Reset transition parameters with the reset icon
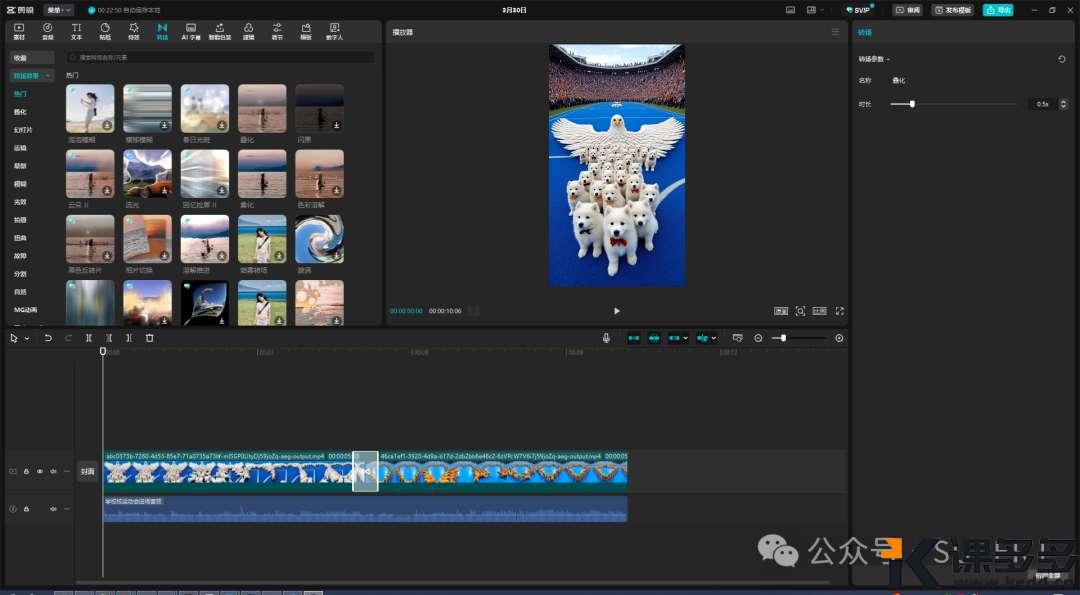The image size is (1080, 595). (1061, 60)
